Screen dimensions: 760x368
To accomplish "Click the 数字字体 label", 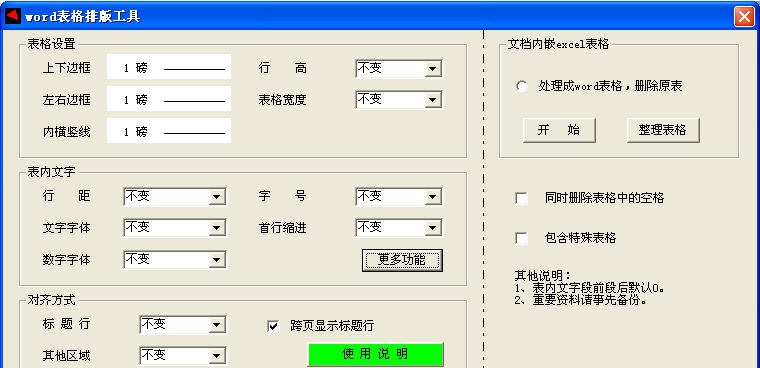I will 66,260.
